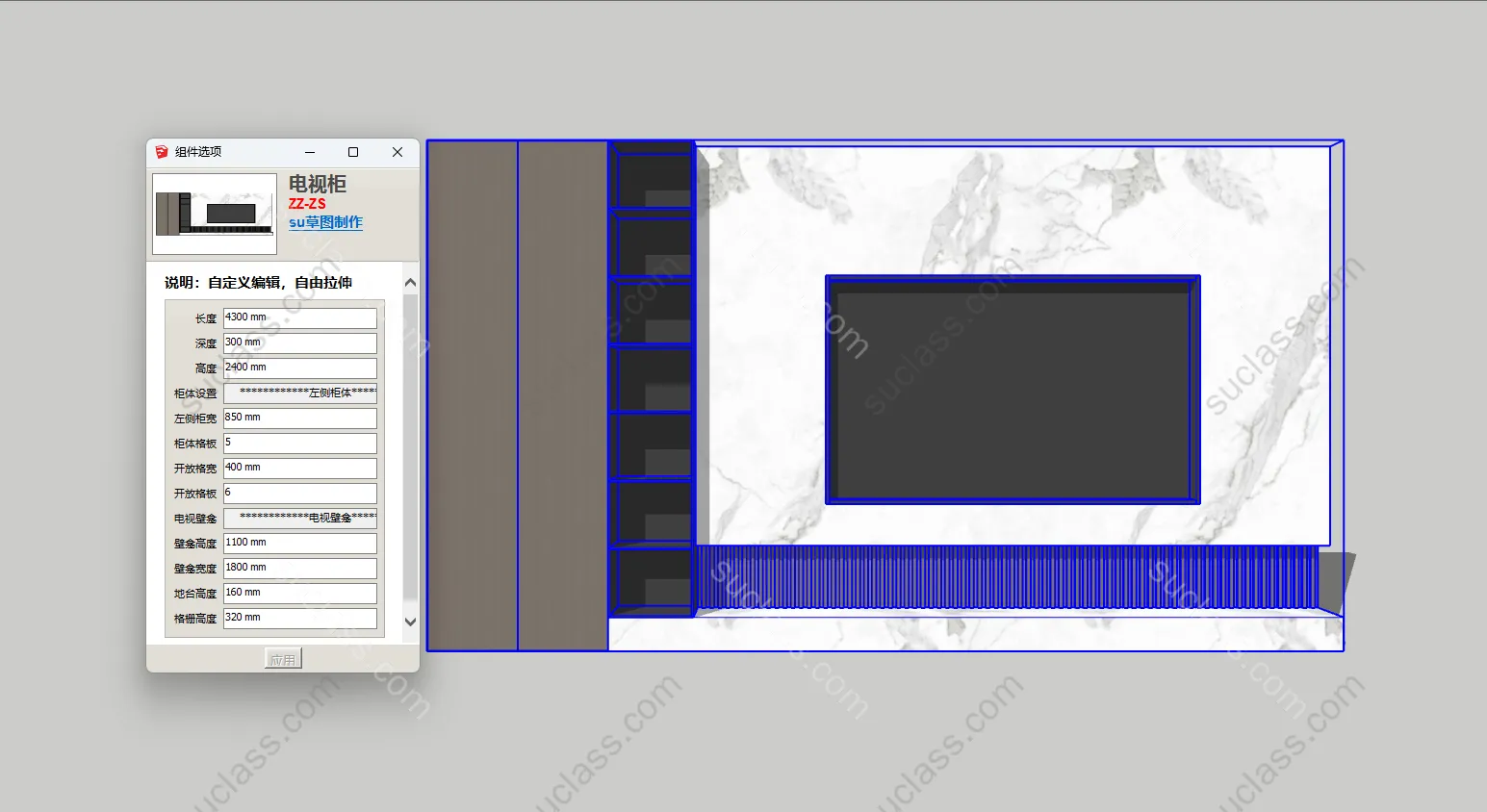The height and width of the screenshot is (812, 1487).
Task: Close the 组件选项 dialog
Action: click(397, 152)
